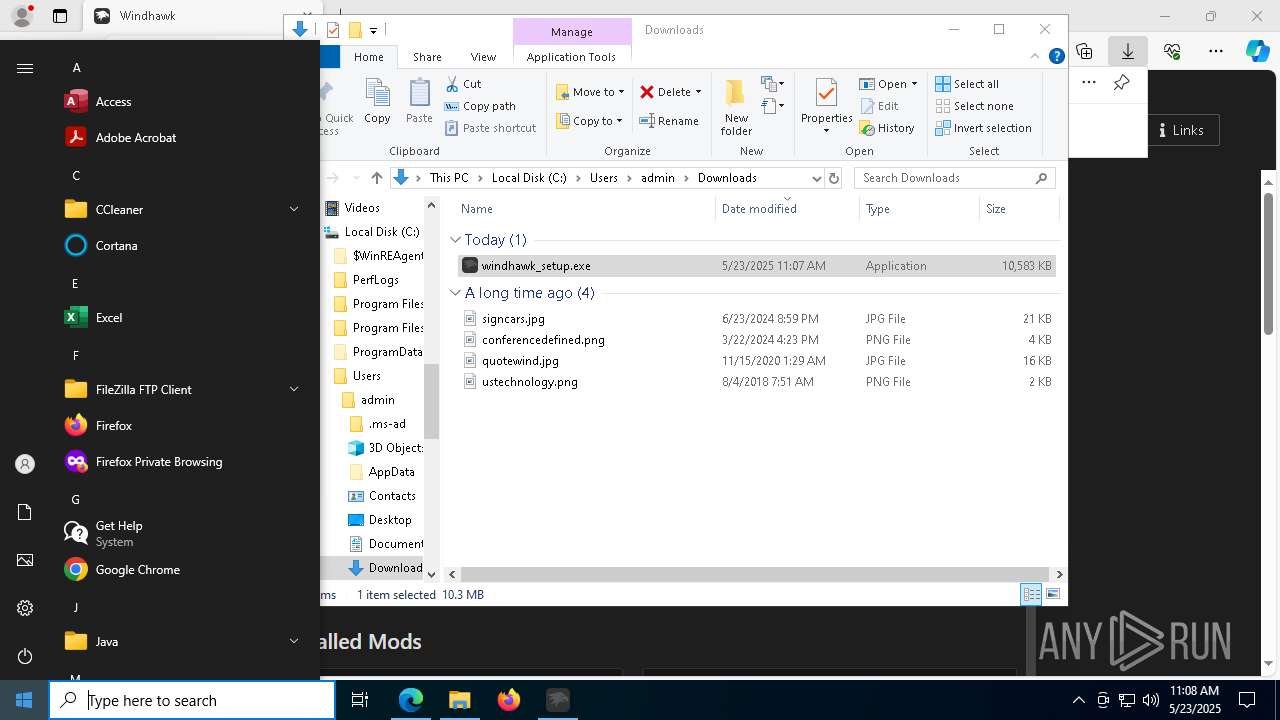Expand the CCleaner folder in Start

pyautogui.click(x=294, y=210)
